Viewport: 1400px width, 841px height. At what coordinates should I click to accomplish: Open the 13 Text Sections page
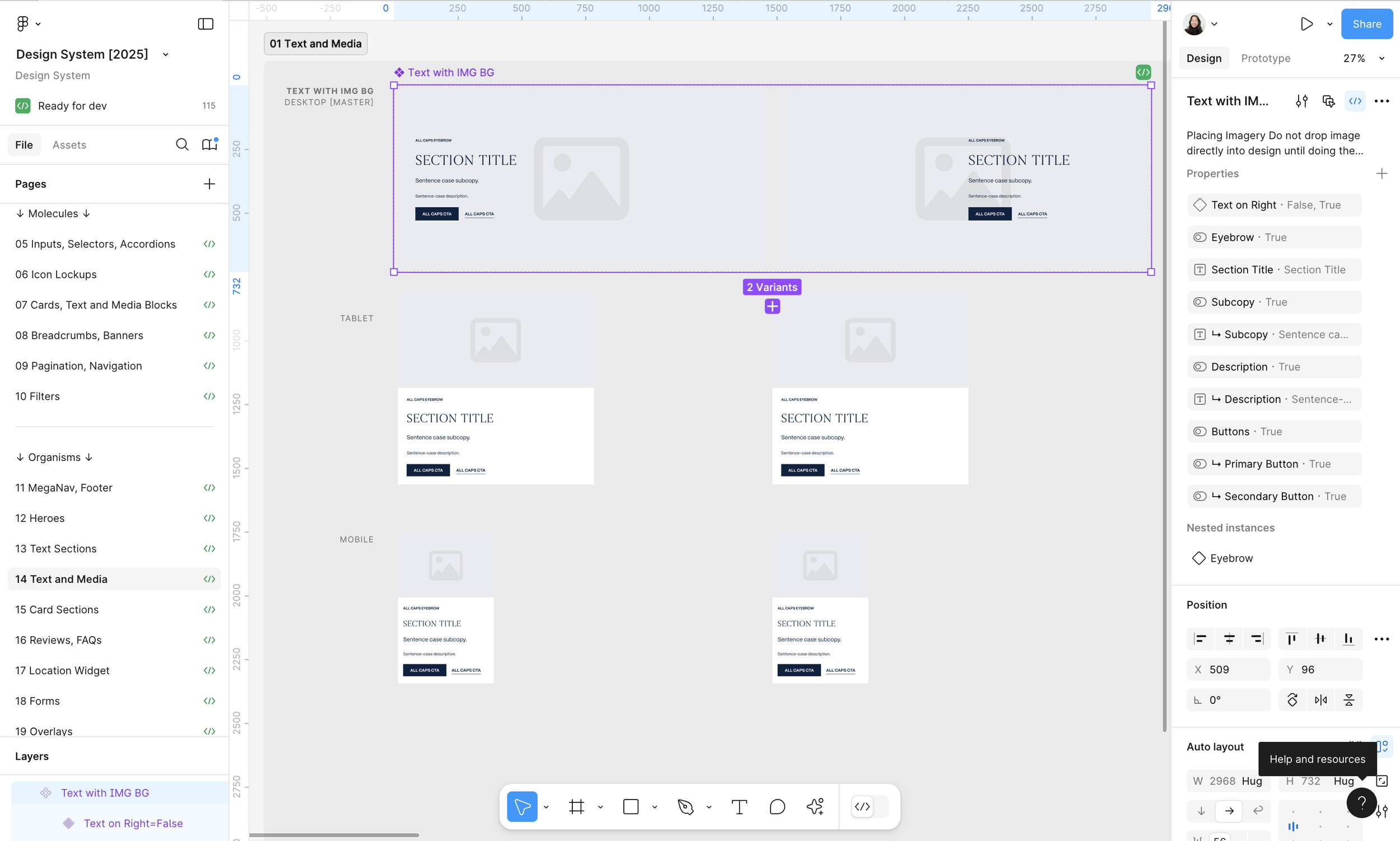tap(56, 549)
